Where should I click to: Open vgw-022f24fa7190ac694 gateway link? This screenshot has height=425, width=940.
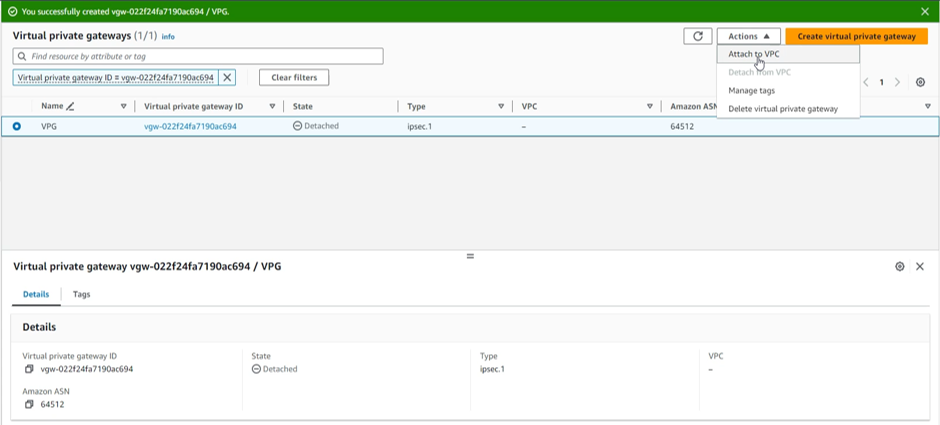[x=190, y=126]
